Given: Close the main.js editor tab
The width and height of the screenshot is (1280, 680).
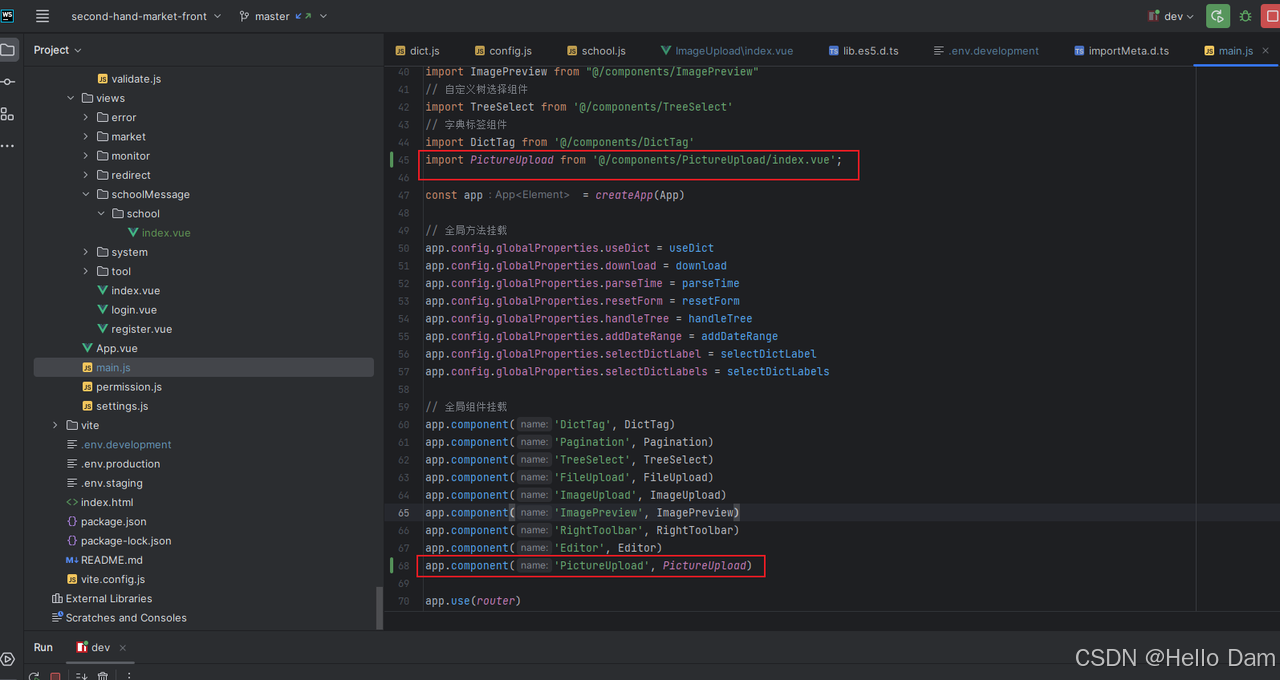Looking at the screenshot, I should 1265,51.
